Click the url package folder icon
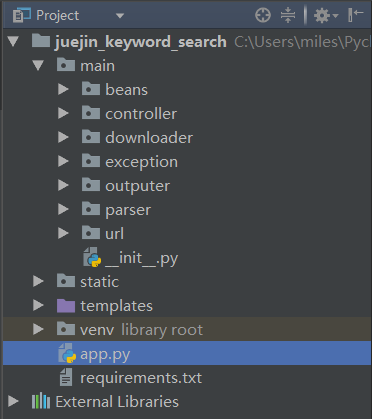372x419 pixels. point(91,233)
